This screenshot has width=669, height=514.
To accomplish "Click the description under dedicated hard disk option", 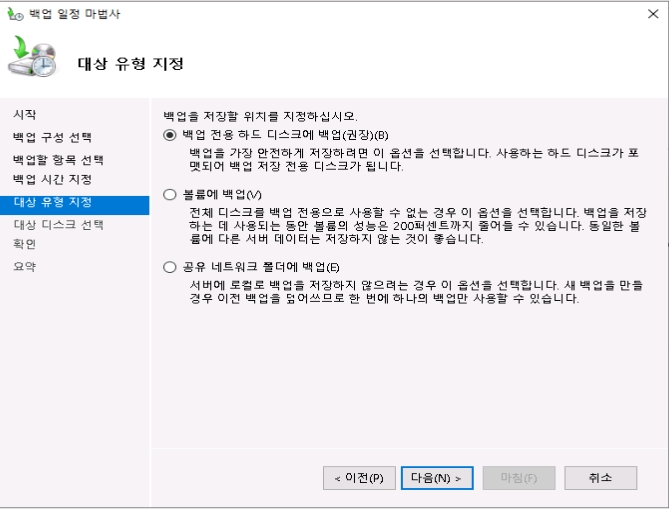I will 414,160.
